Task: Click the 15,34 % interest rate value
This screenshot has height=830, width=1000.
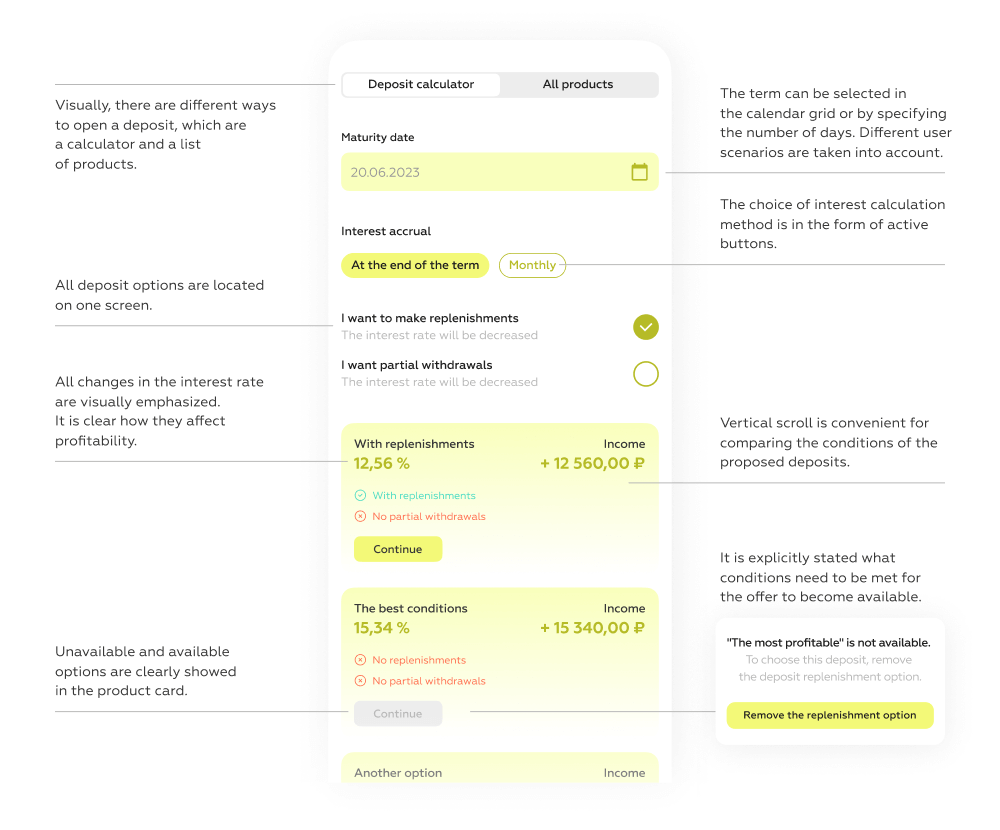Action: pyautogui.click(x=382, y=628)
